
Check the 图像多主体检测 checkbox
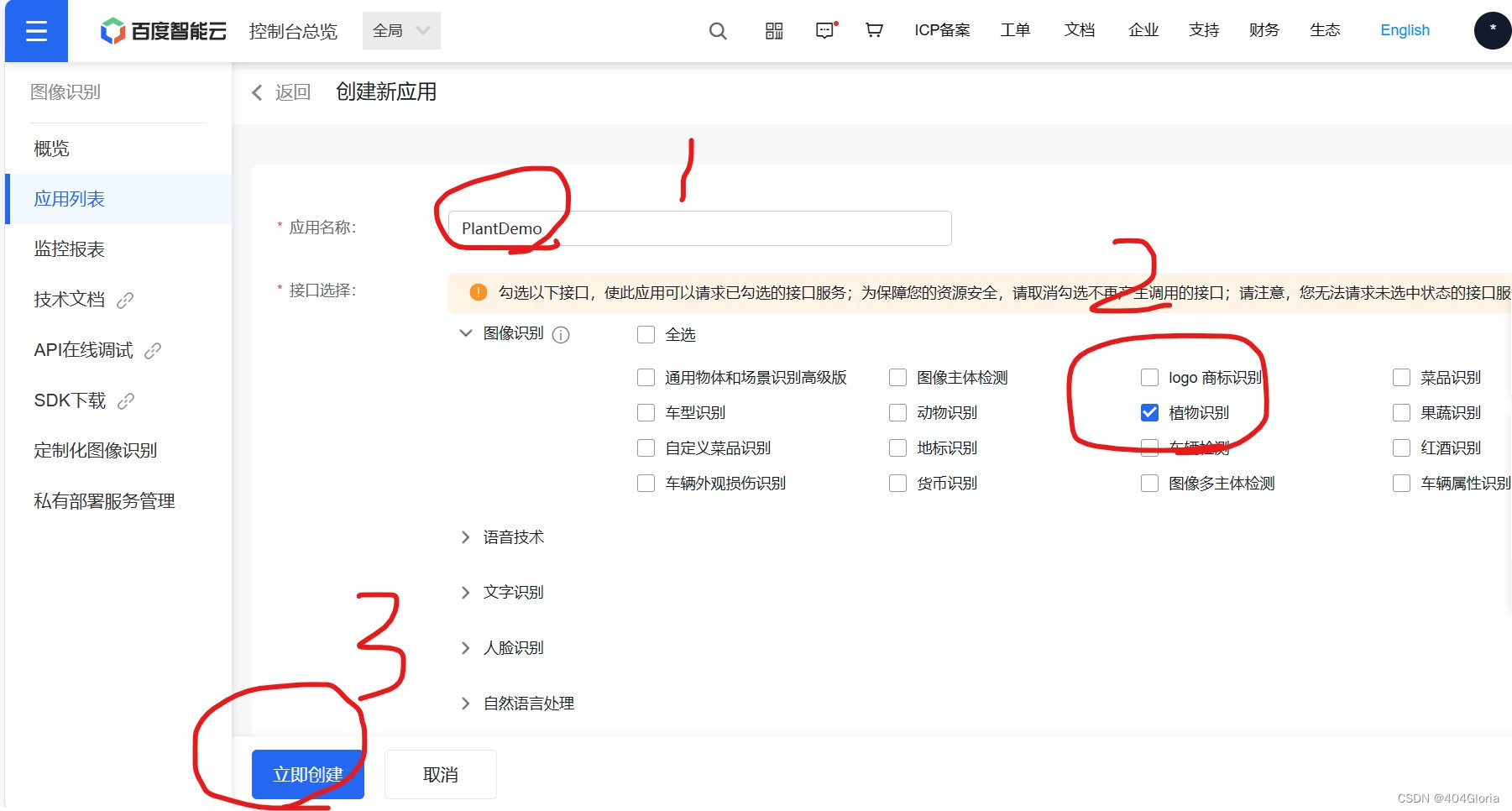1149,484
